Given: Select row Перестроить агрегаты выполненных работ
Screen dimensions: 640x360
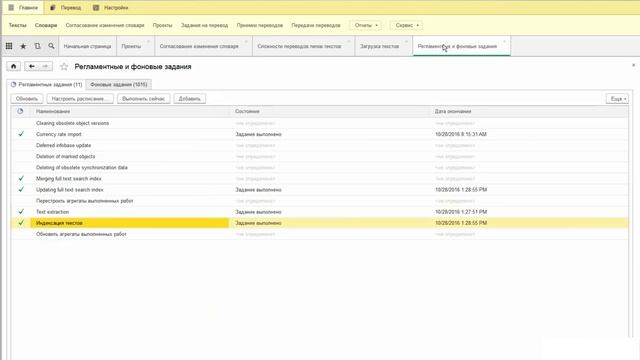Looking at the screenshot, I should coord(320,201).
